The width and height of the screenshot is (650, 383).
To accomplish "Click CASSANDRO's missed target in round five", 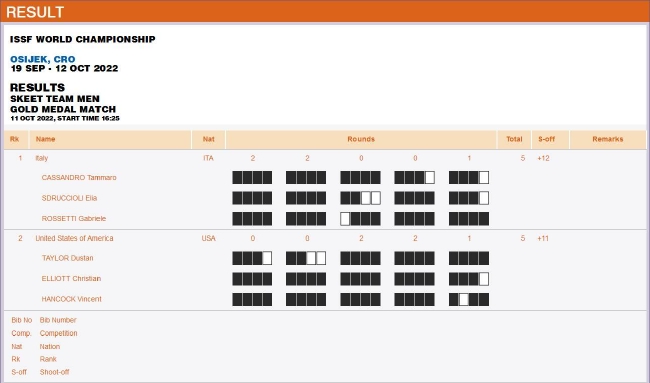I will (484, 178).
